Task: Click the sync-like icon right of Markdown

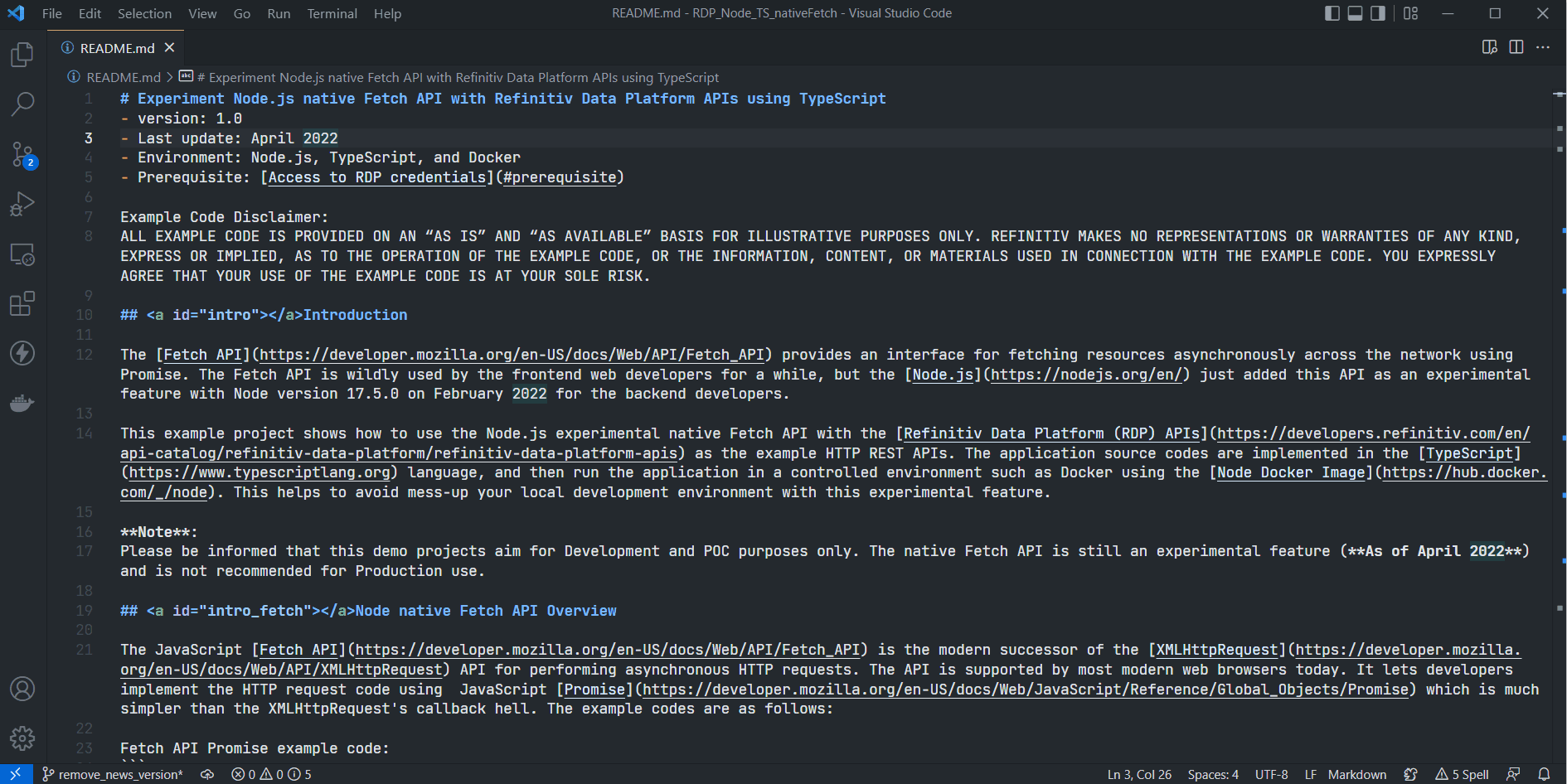Action: point(1410,774)
